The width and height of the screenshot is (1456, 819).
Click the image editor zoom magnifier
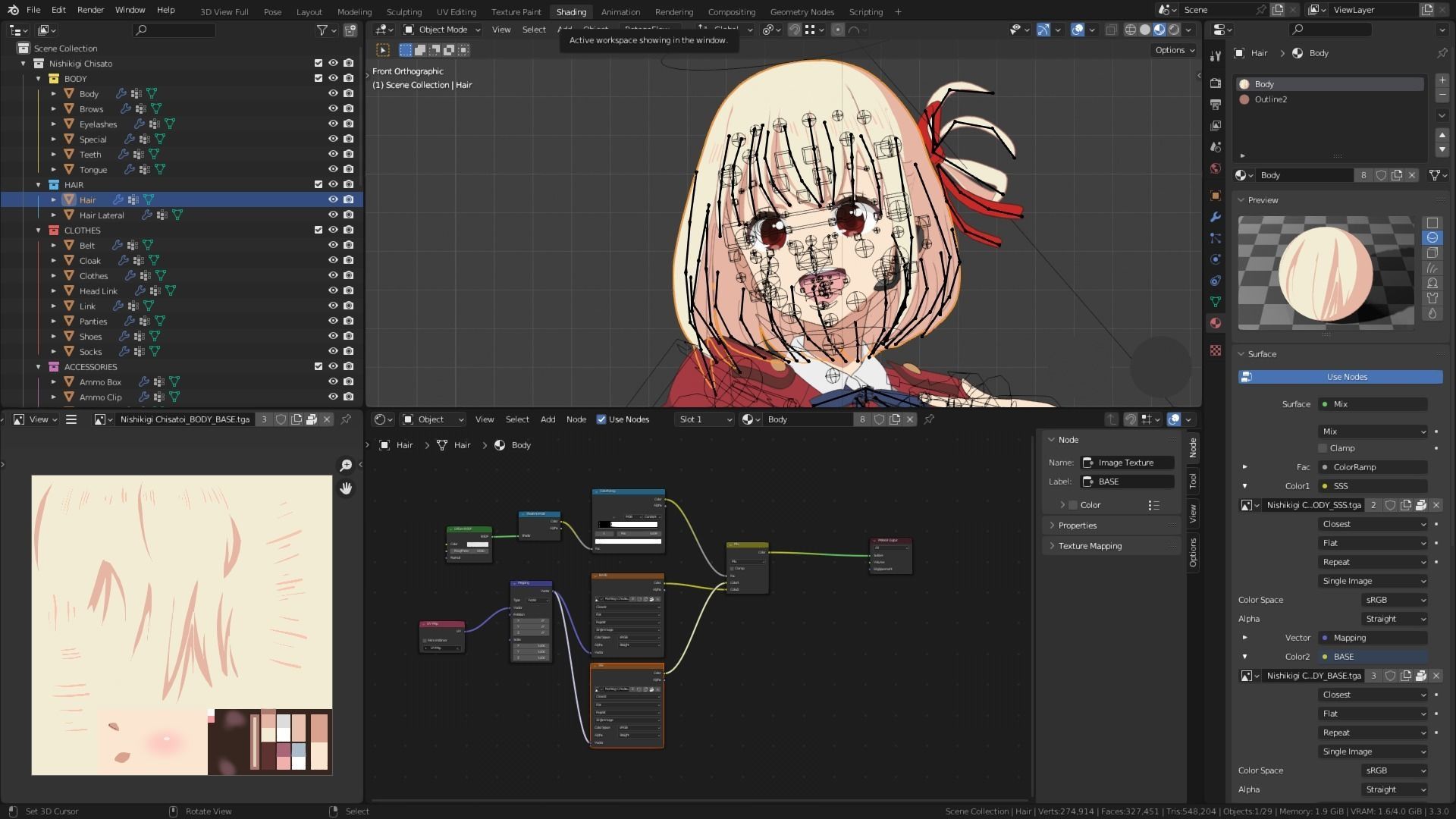click(x=346, y=465)
